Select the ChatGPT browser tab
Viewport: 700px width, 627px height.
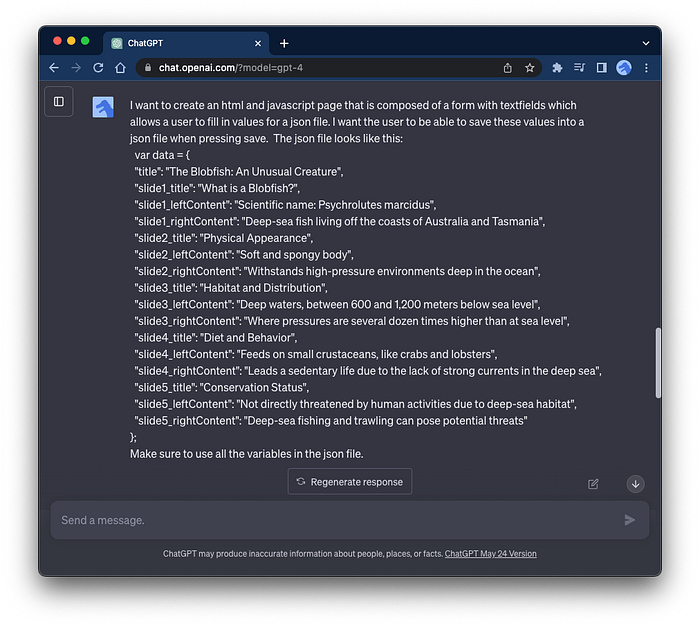coord(186,43)
